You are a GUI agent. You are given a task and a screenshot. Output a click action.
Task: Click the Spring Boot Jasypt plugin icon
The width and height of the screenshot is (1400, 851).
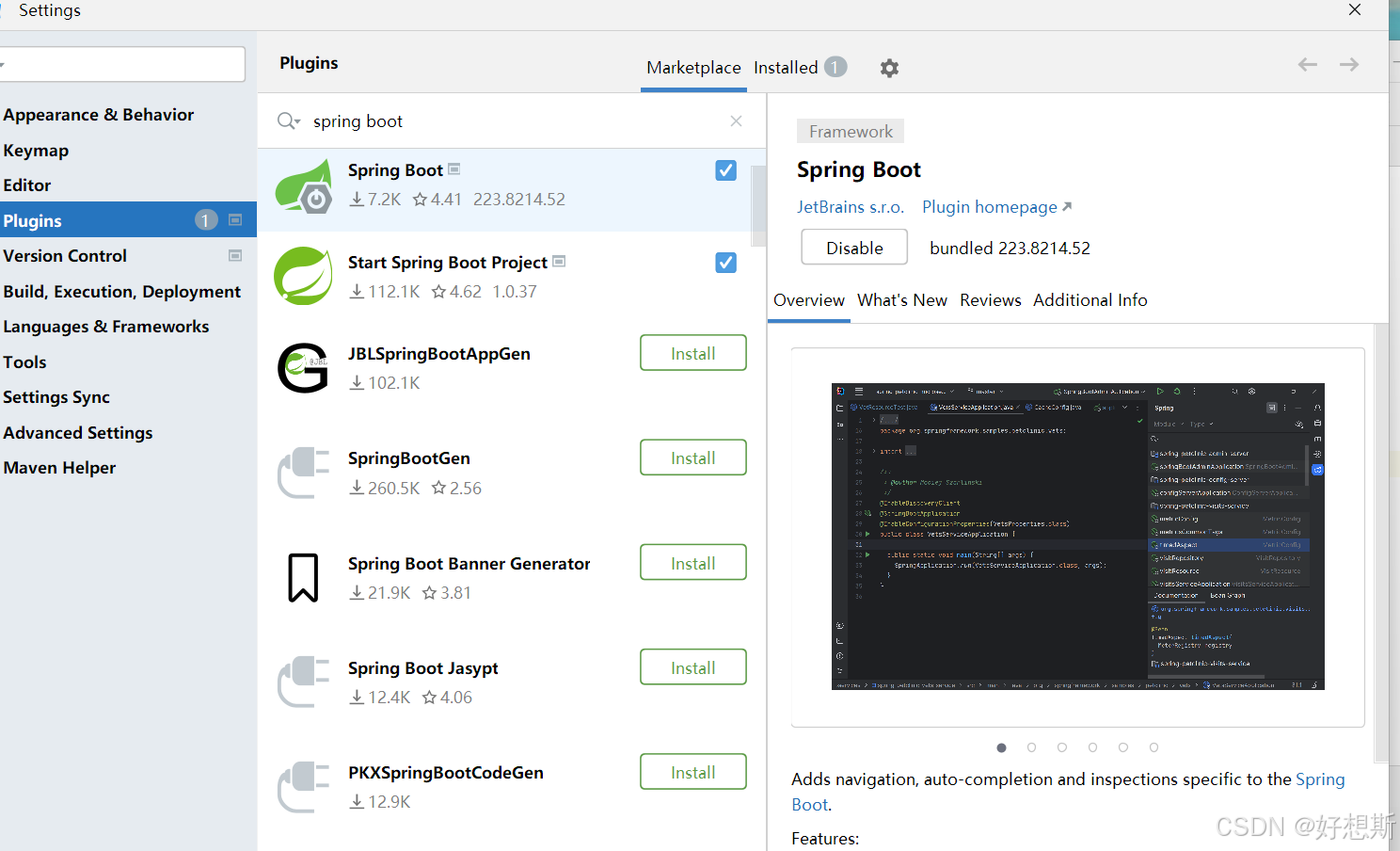click(x=304, y=682)
